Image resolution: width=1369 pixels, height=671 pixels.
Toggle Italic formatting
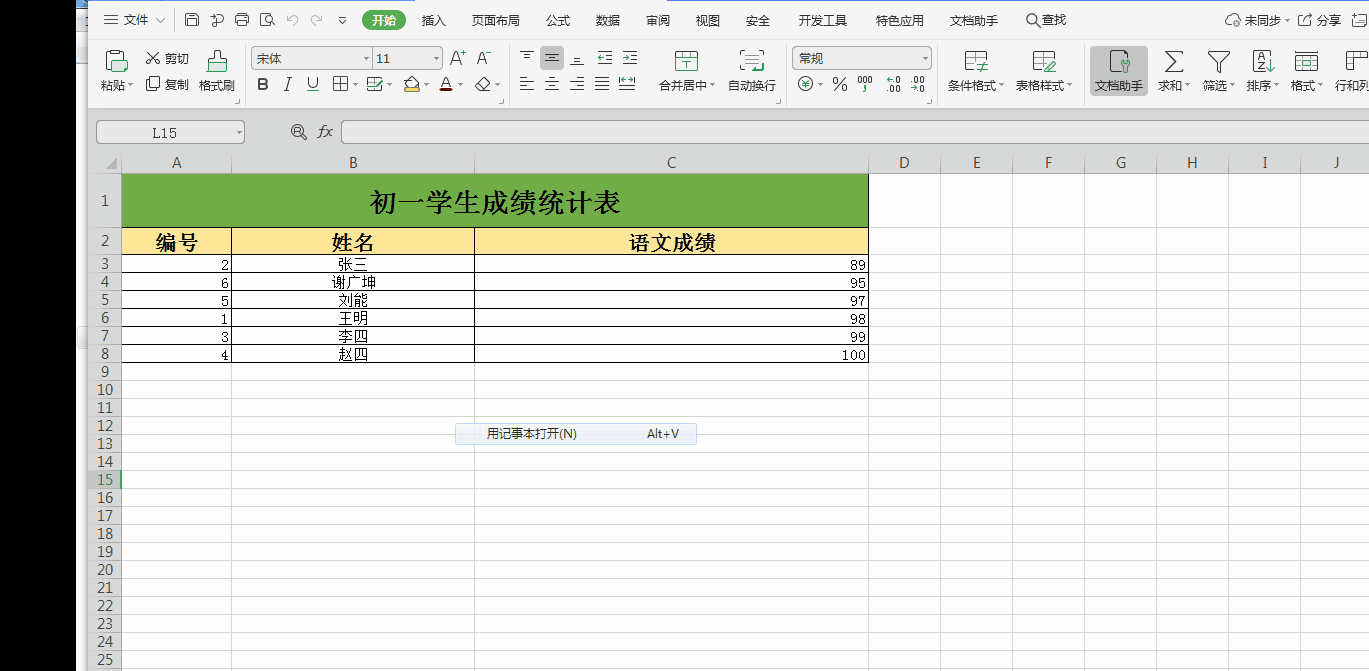point(288,85)
